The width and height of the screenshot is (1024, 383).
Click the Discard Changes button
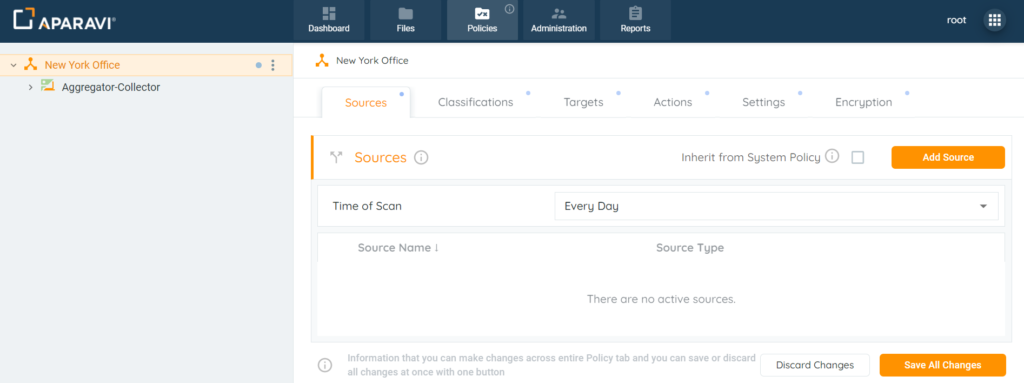point(814,365)
